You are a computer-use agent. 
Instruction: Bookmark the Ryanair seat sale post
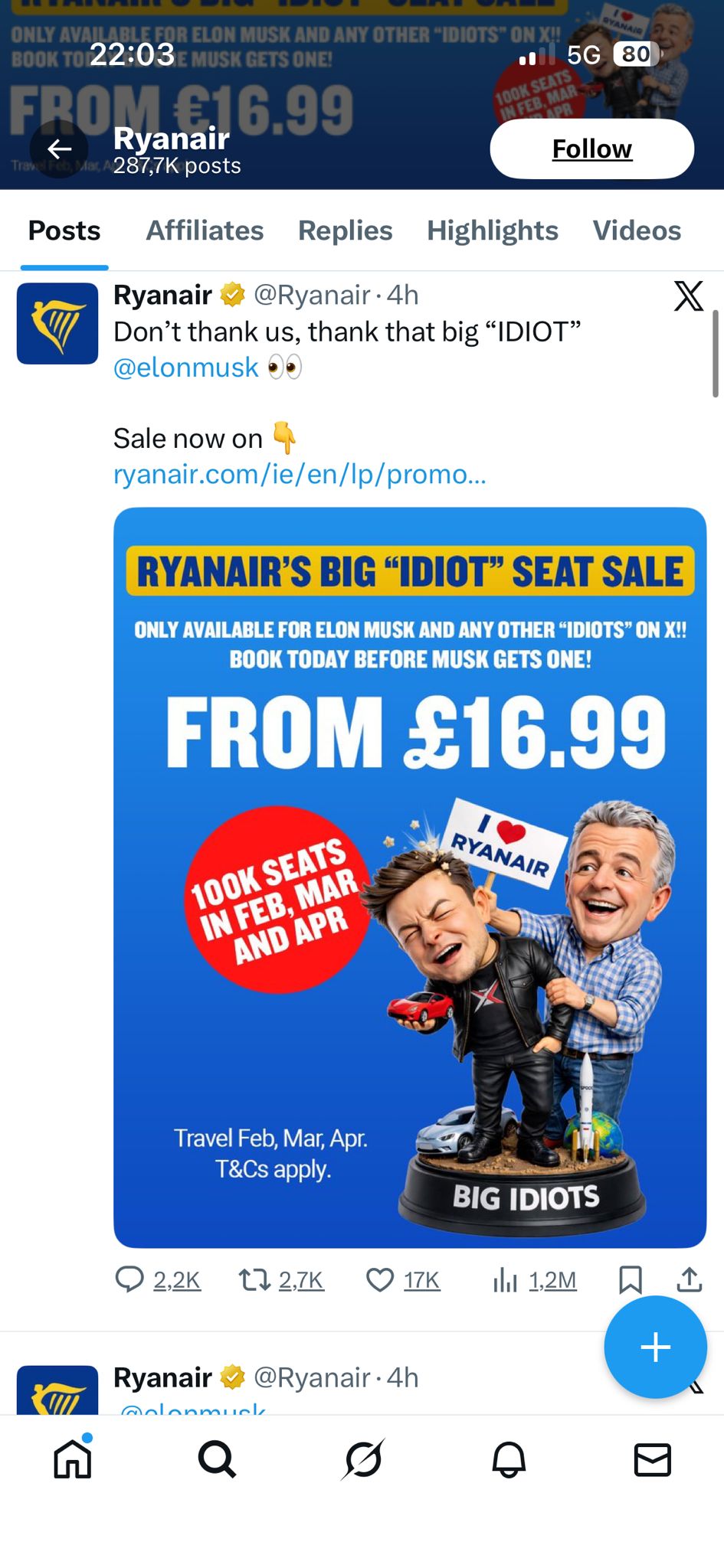630,1279
